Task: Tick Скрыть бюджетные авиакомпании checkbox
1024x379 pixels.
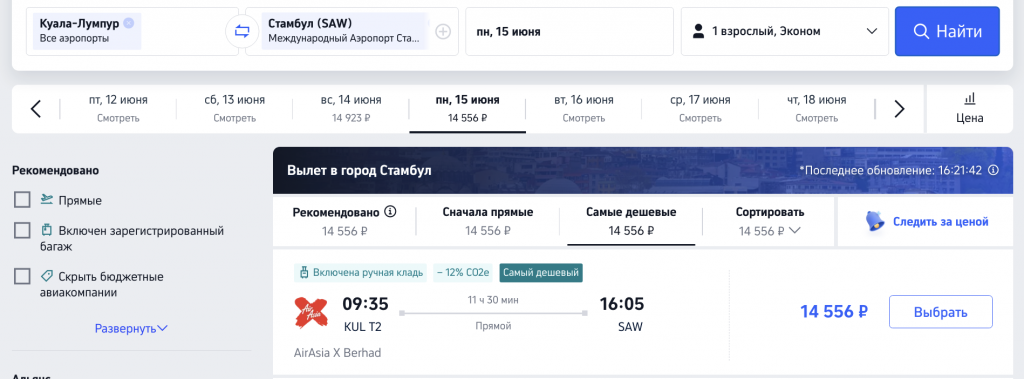Action: (x=22, y=276)
